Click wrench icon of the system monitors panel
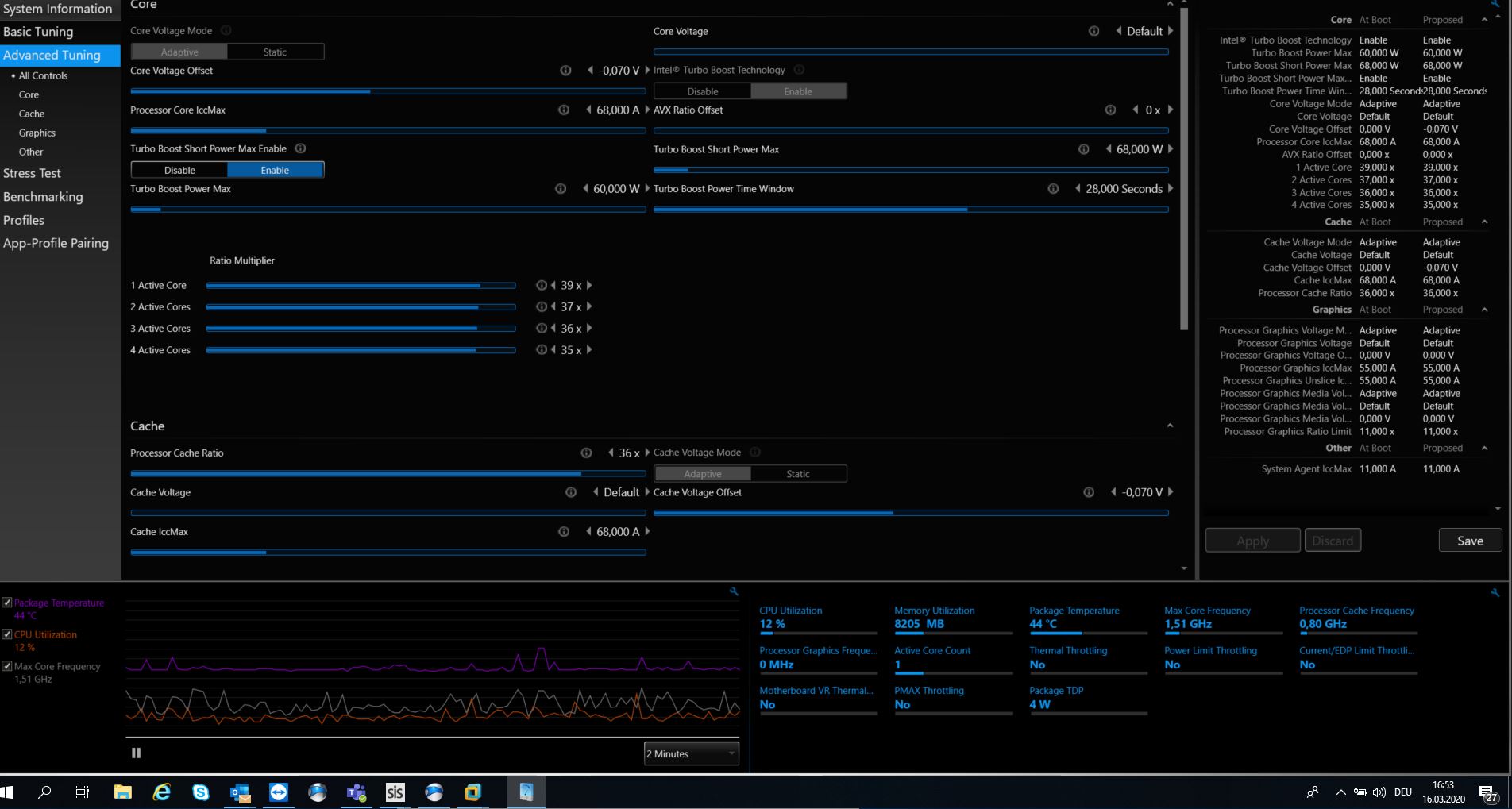The image size is (1512, 809). [x=1495, y=593]
